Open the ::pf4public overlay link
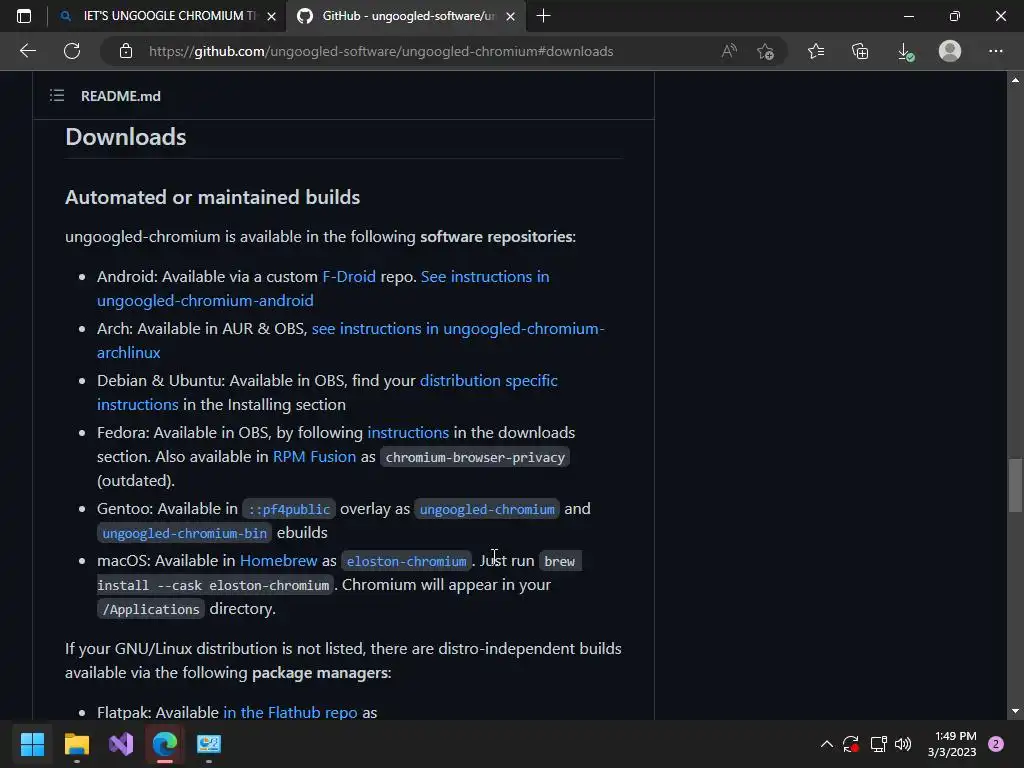Viewport: 1024px width, 768px height. click(x=289, y=509)
